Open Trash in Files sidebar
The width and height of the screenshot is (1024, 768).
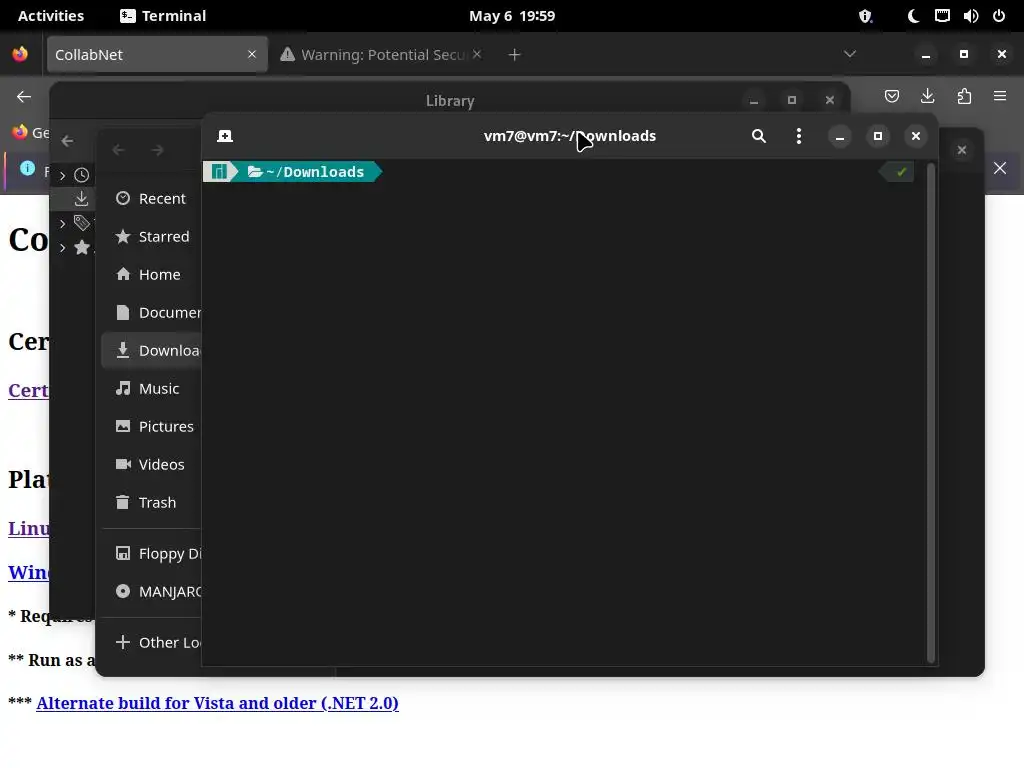[x=151, y=502]
